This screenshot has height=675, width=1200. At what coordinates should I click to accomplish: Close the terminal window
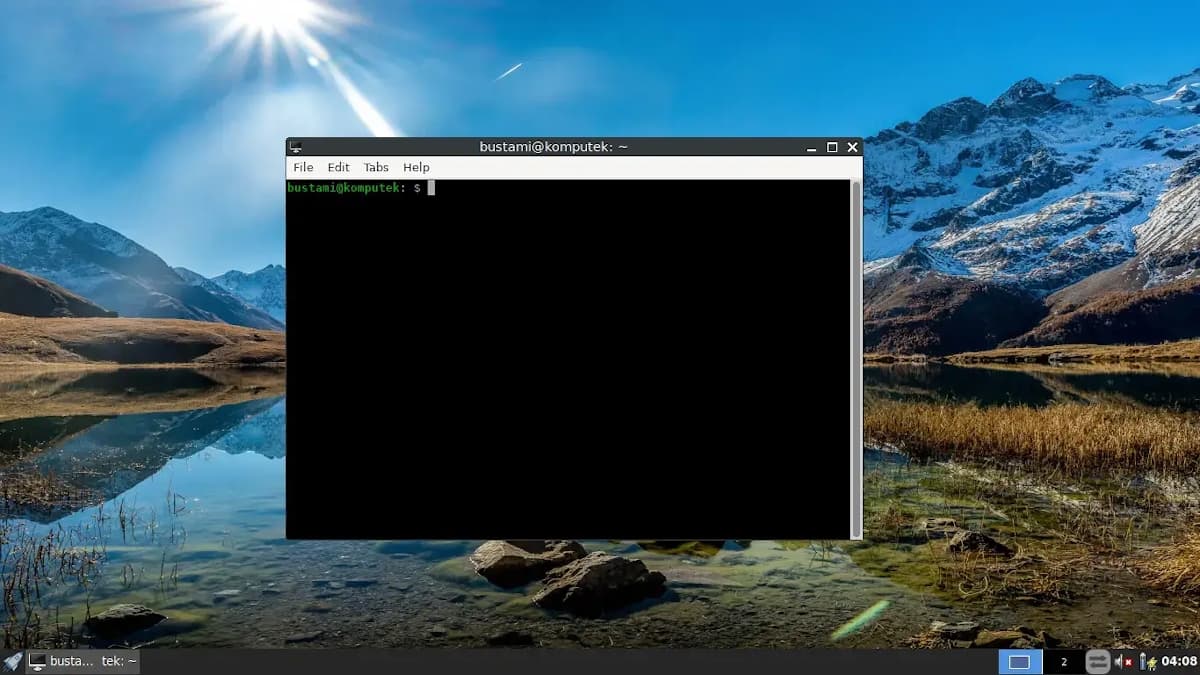click(852, 147)
